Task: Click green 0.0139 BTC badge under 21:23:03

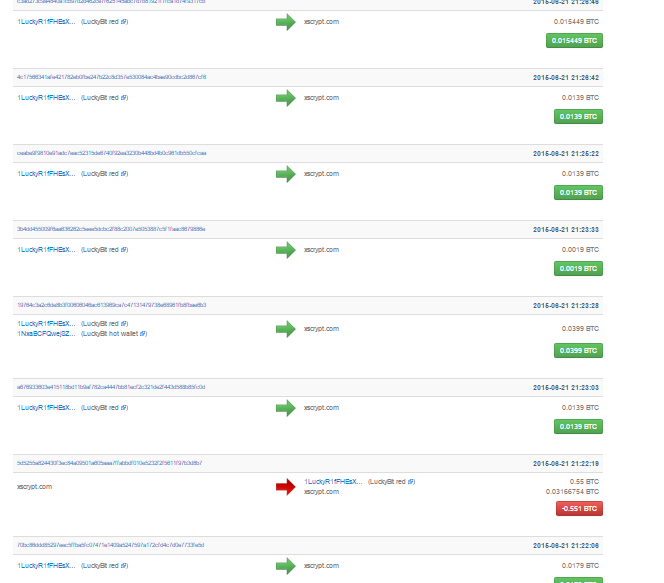Action: [x=578, y=427]
